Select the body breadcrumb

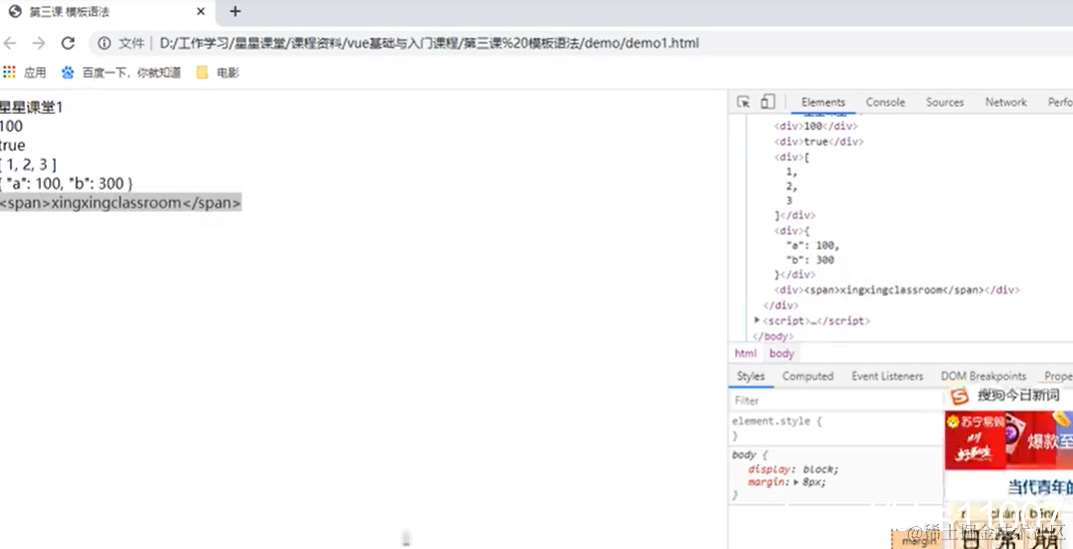click(x=781, y=353)
